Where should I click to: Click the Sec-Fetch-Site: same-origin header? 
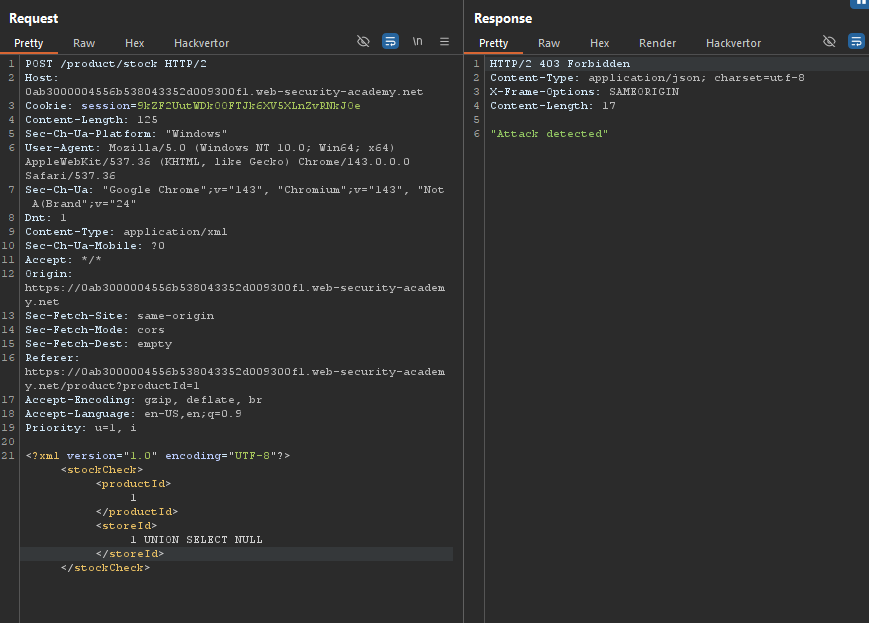119,316
